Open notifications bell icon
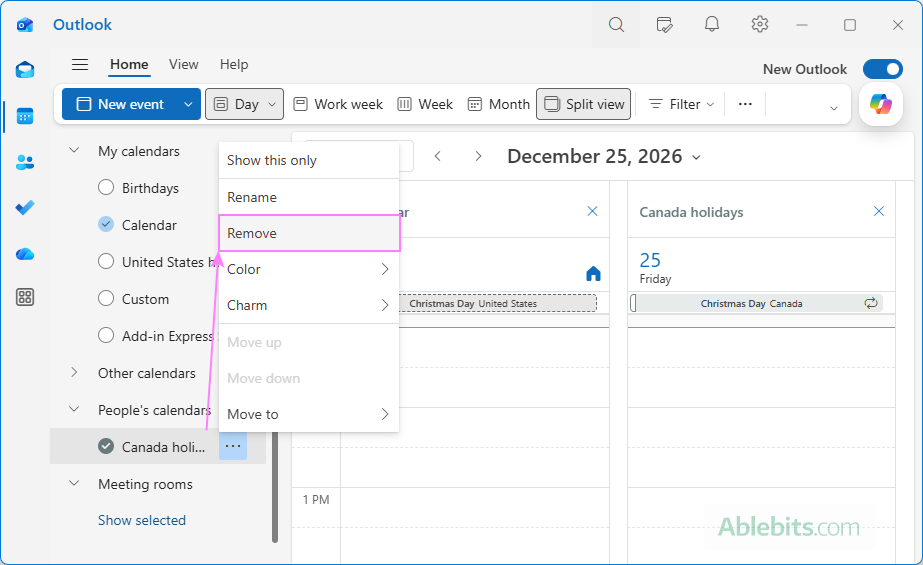Screen dimensions: 923x565 tap(712, 25)
